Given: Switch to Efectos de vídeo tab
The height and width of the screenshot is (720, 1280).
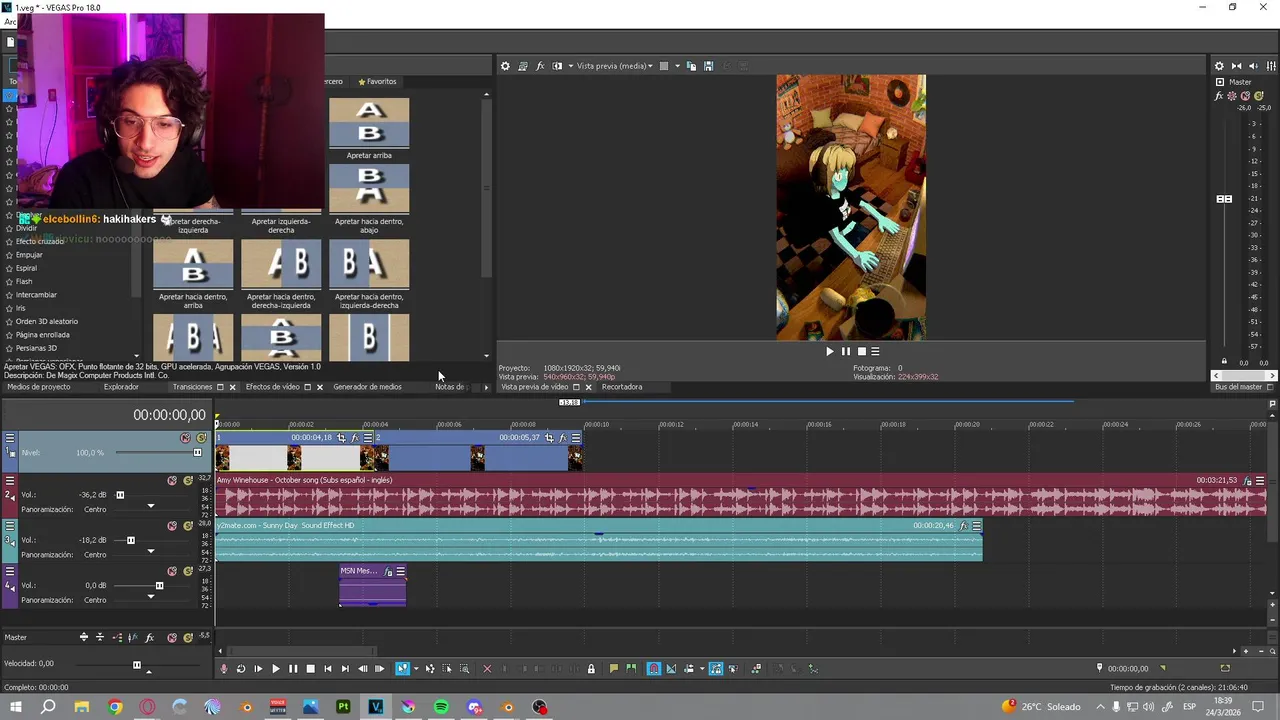Looking at the screenshot, I should tap(273, 387).
